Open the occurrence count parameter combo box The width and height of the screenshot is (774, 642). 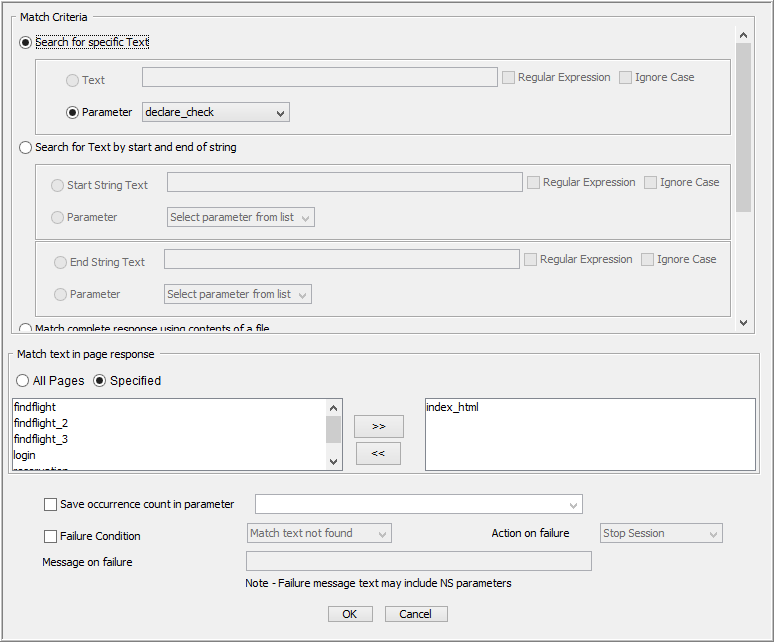pyautogui.click(x=419, y=504)
